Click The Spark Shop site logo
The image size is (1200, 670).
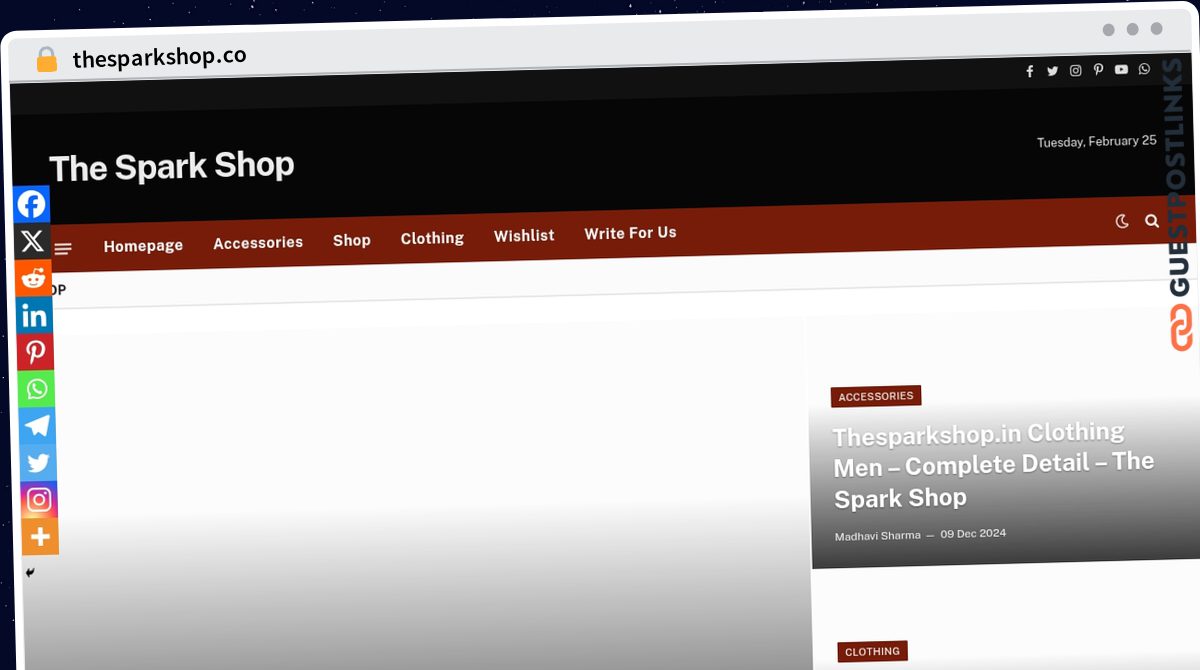[172, 166]
